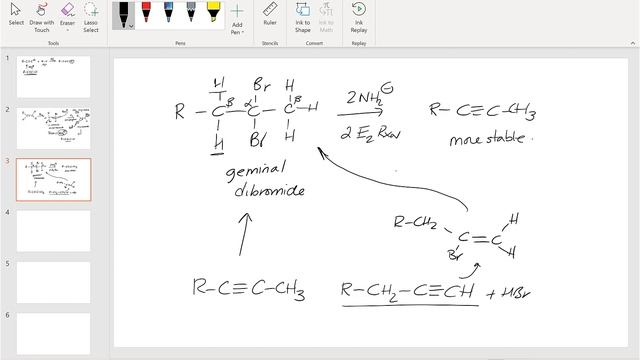Viewport: 640px width, 360px height.
Task: Click the 'more stable' handwritten note
Action: [491, 139]
